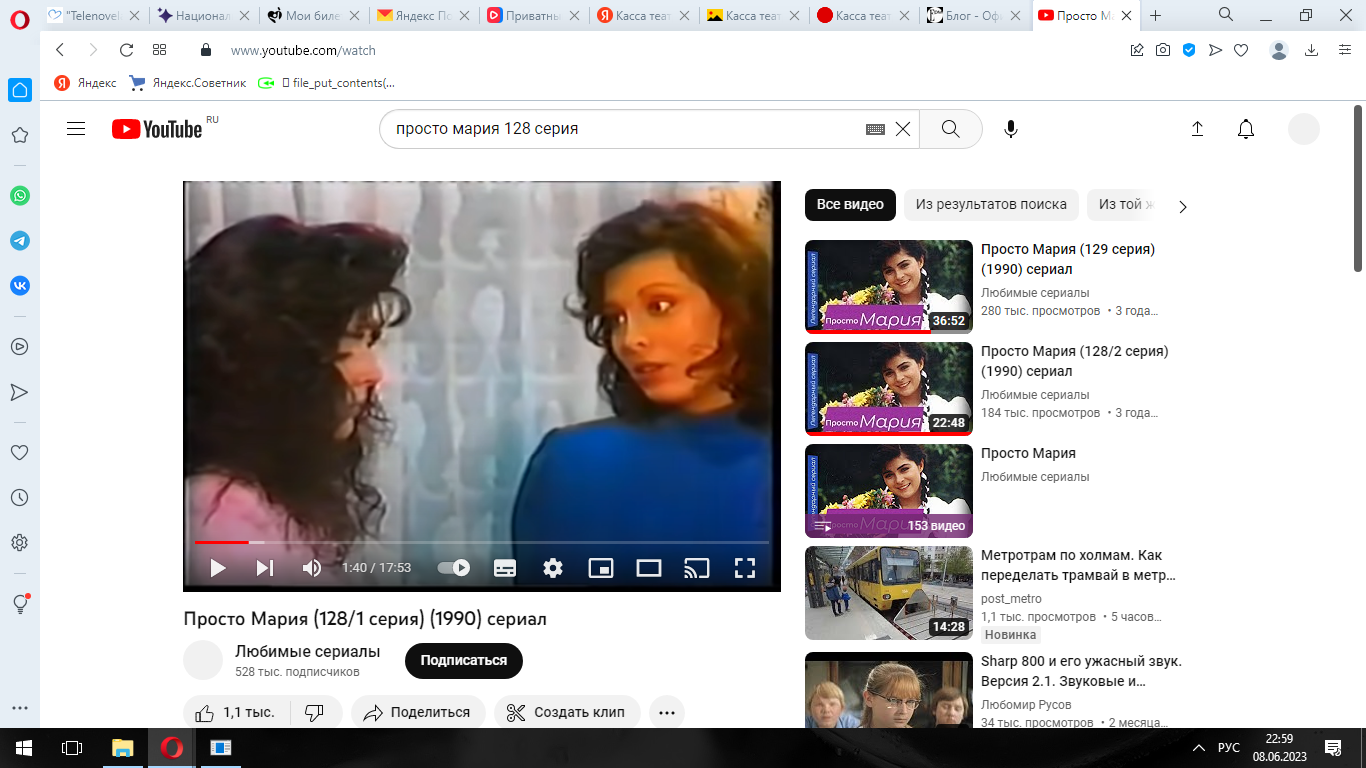This screenshot has width=1366, height=768.
Task: Switch to theater mode
Action: 649,568
